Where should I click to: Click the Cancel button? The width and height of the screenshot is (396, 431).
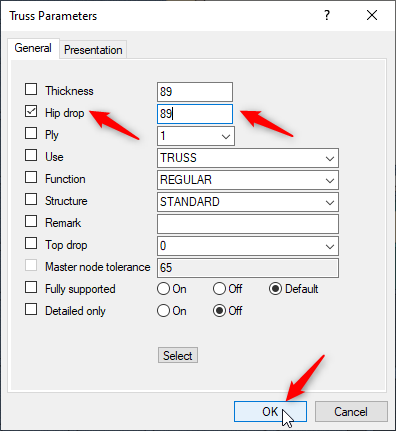point(351,412)
